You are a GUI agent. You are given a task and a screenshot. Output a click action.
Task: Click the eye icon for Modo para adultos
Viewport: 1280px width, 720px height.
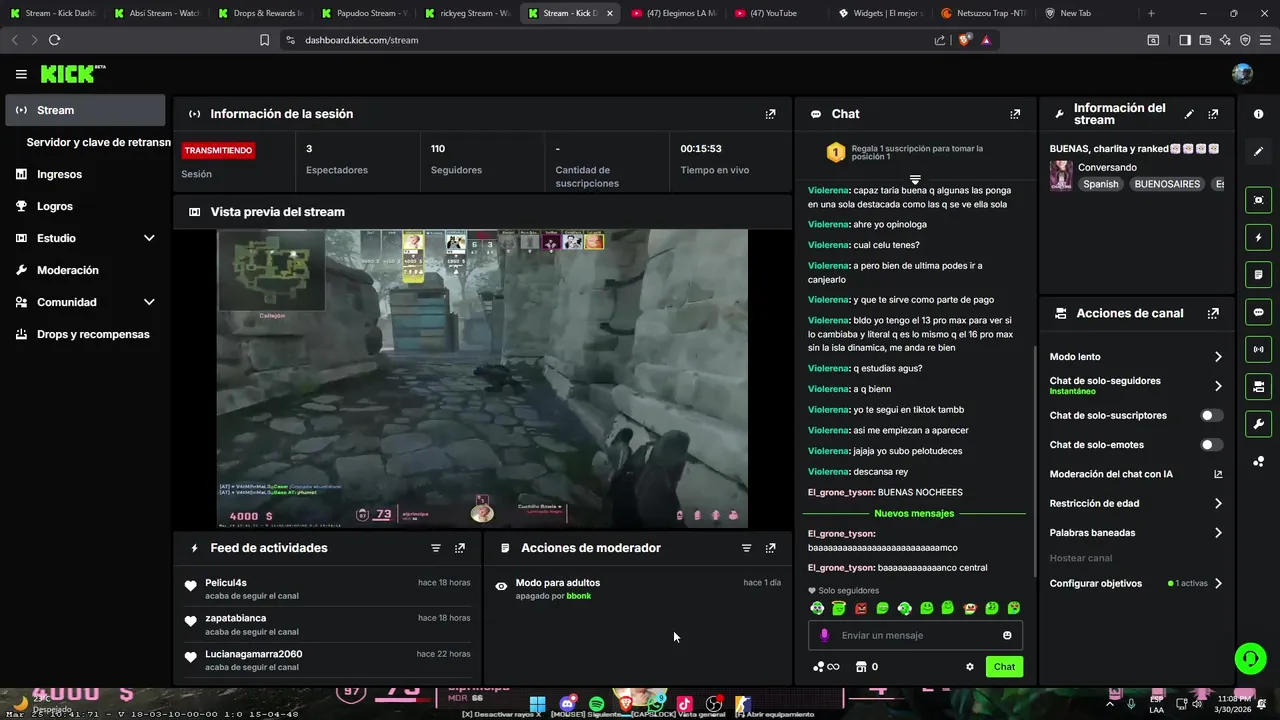501,586
